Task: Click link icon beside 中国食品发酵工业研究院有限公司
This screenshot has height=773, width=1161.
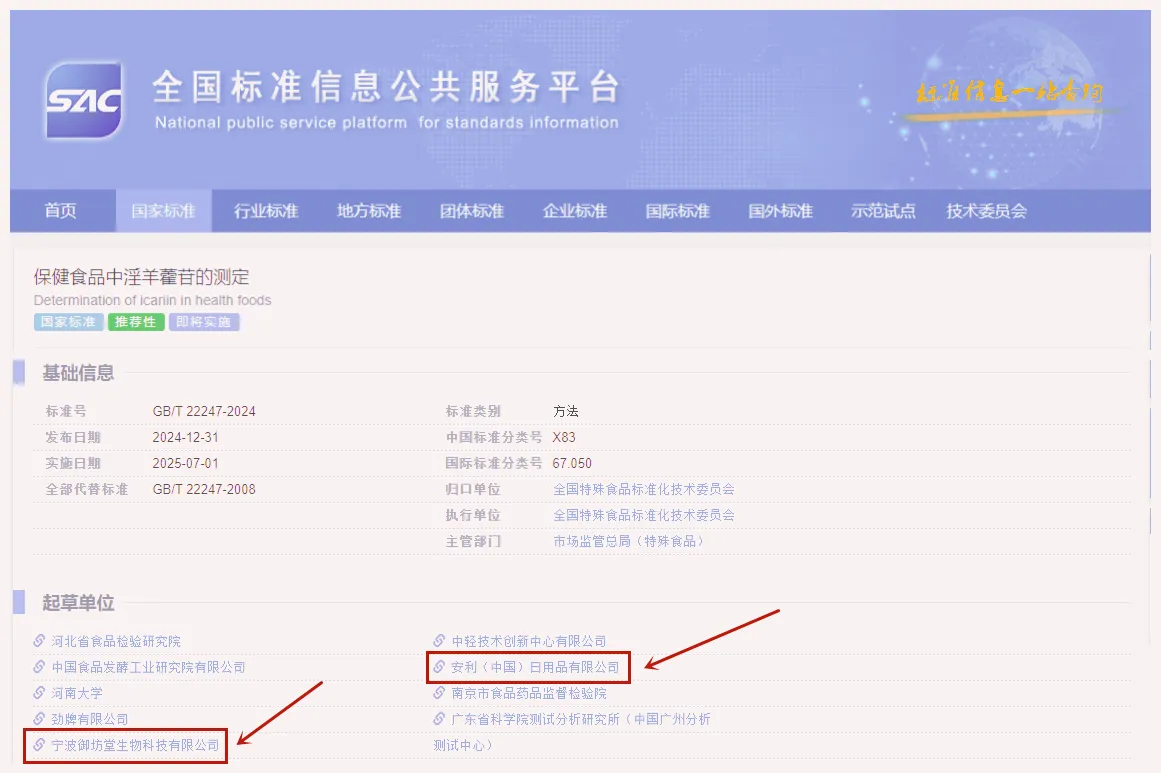Action: click(39, 666)
